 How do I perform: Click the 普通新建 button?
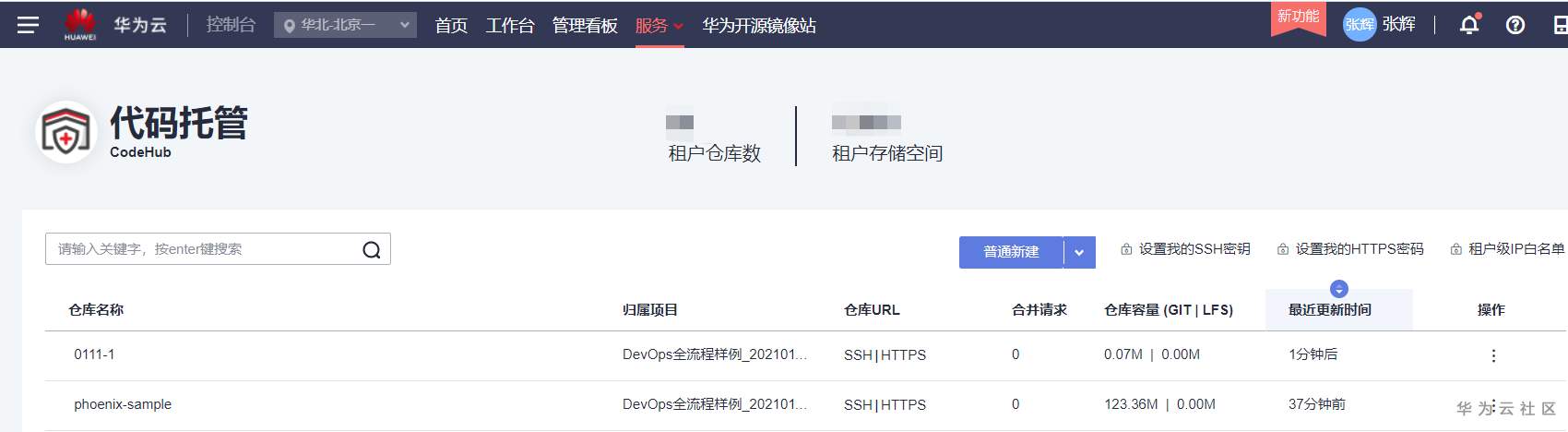[x=1011, y=252]
